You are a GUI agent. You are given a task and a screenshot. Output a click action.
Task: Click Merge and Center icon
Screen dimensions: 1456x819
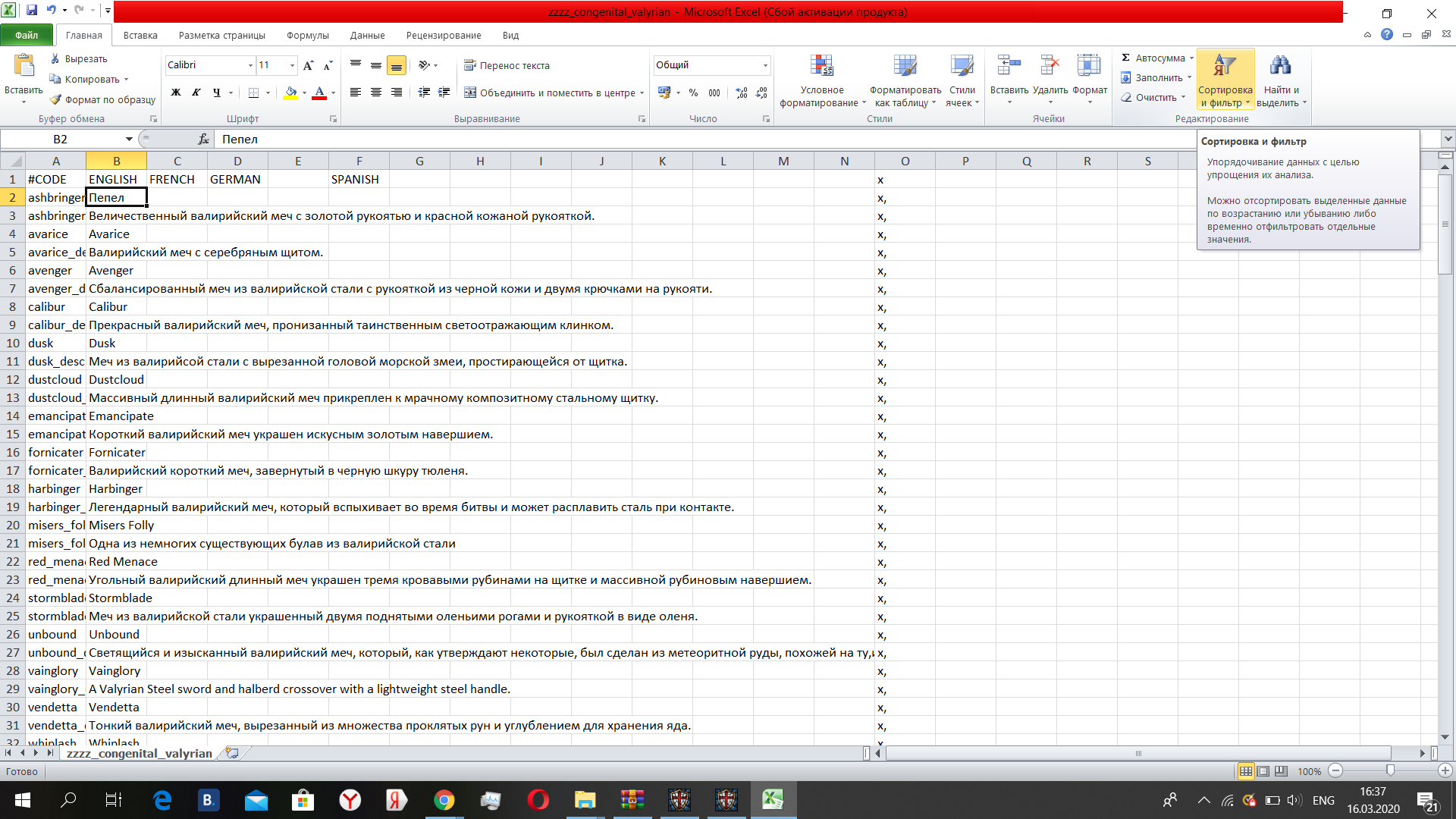470,93
